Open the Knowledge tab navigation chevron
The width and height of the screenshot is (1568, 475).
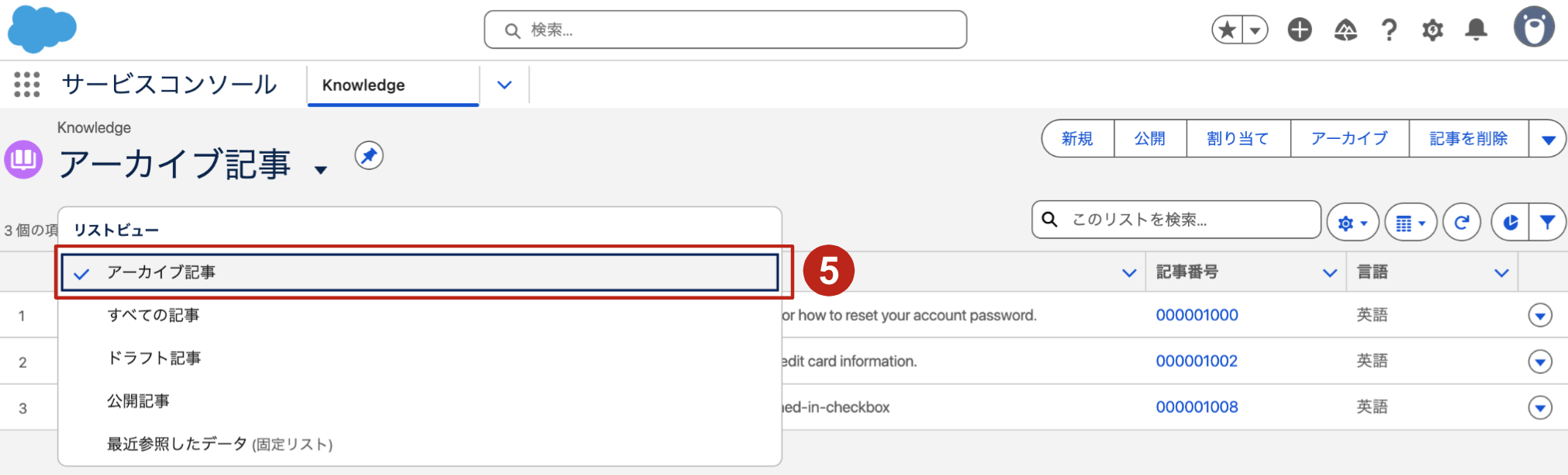click(505, 85)
